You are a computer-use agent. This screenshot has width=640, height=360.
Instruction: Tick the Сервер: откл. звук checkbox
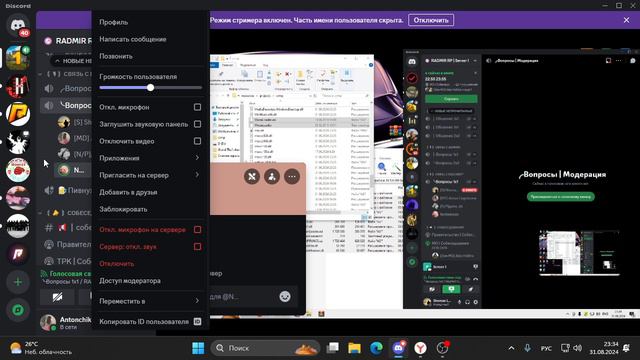tap(197, 247)
